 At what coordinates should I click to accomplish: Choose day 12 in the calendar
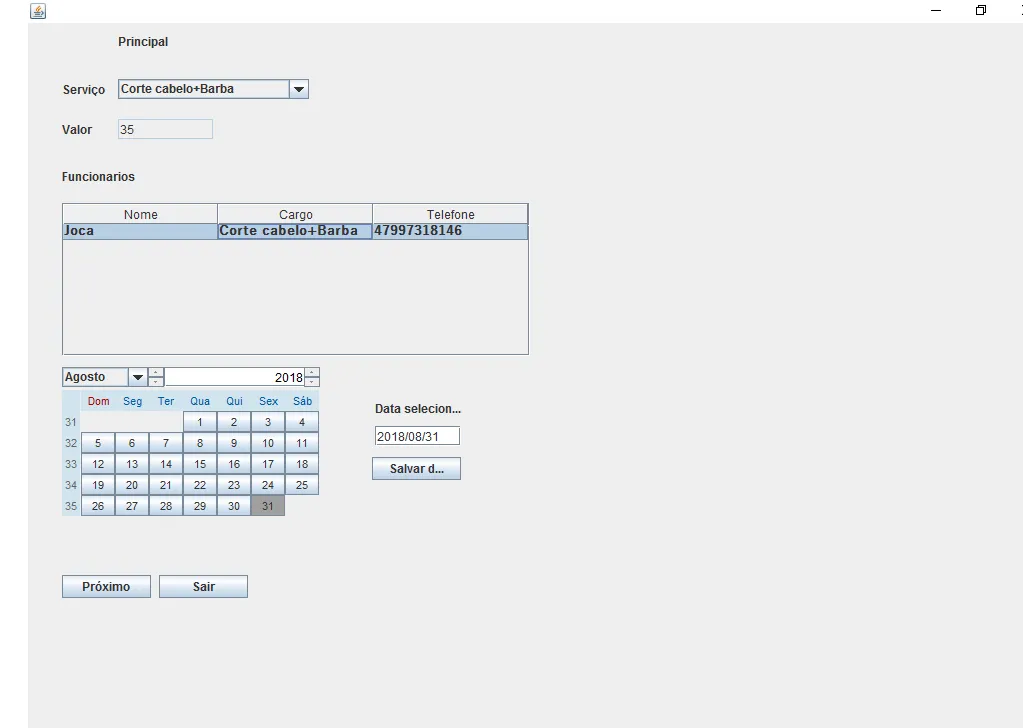(x=98, y=464)
